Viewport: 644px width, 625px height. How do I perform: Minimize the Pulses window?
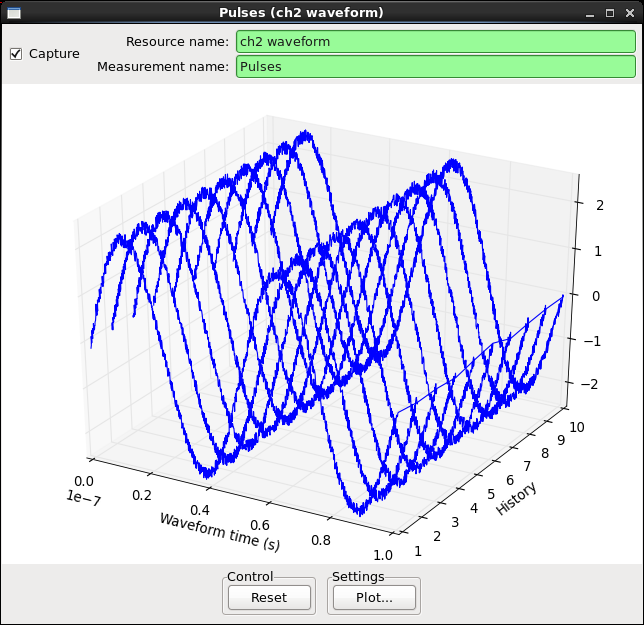pos(590,13)
